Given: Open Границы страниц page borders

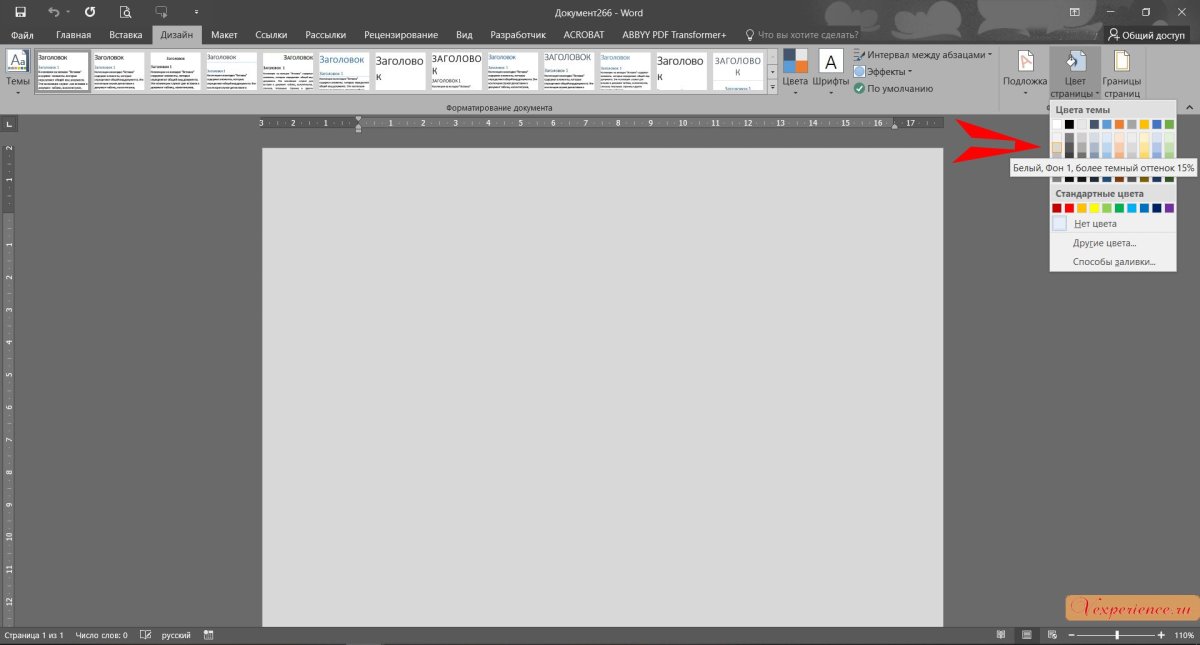Looking at the screenshot, I should [x=1122, y=72].
